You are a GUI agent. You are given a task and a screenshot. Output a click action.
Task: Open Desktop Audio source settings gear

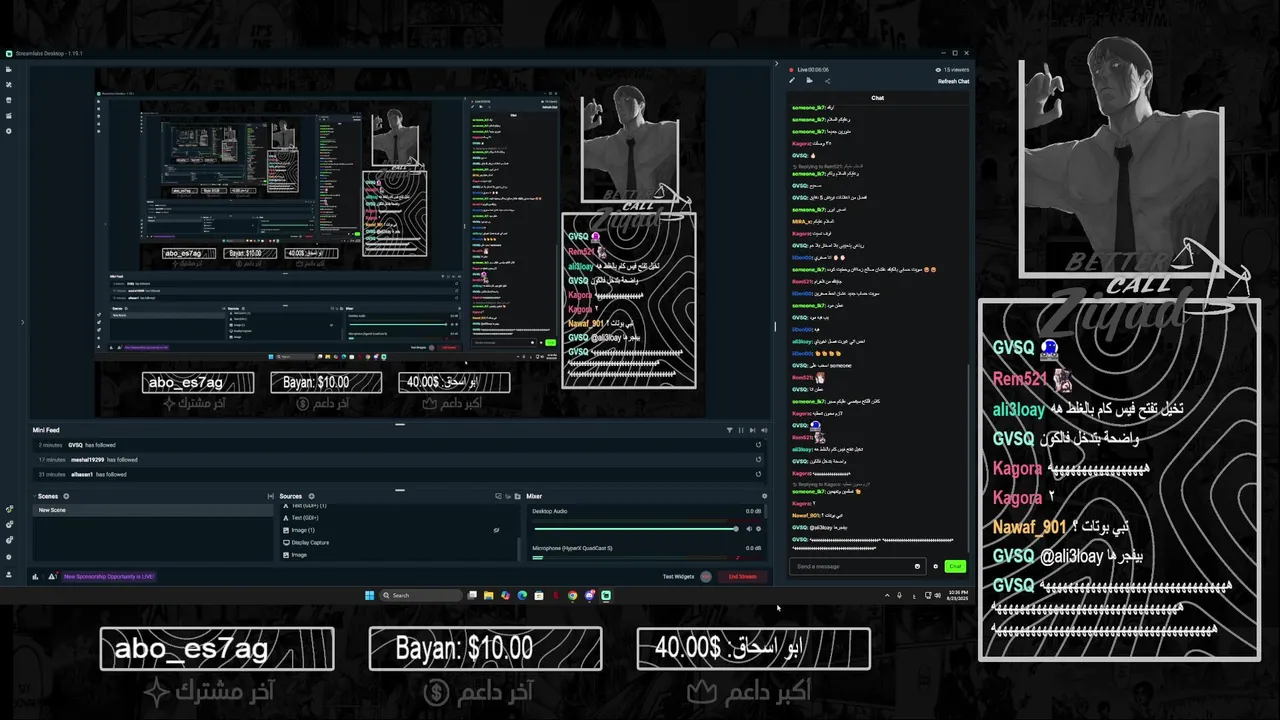[758, 529]
